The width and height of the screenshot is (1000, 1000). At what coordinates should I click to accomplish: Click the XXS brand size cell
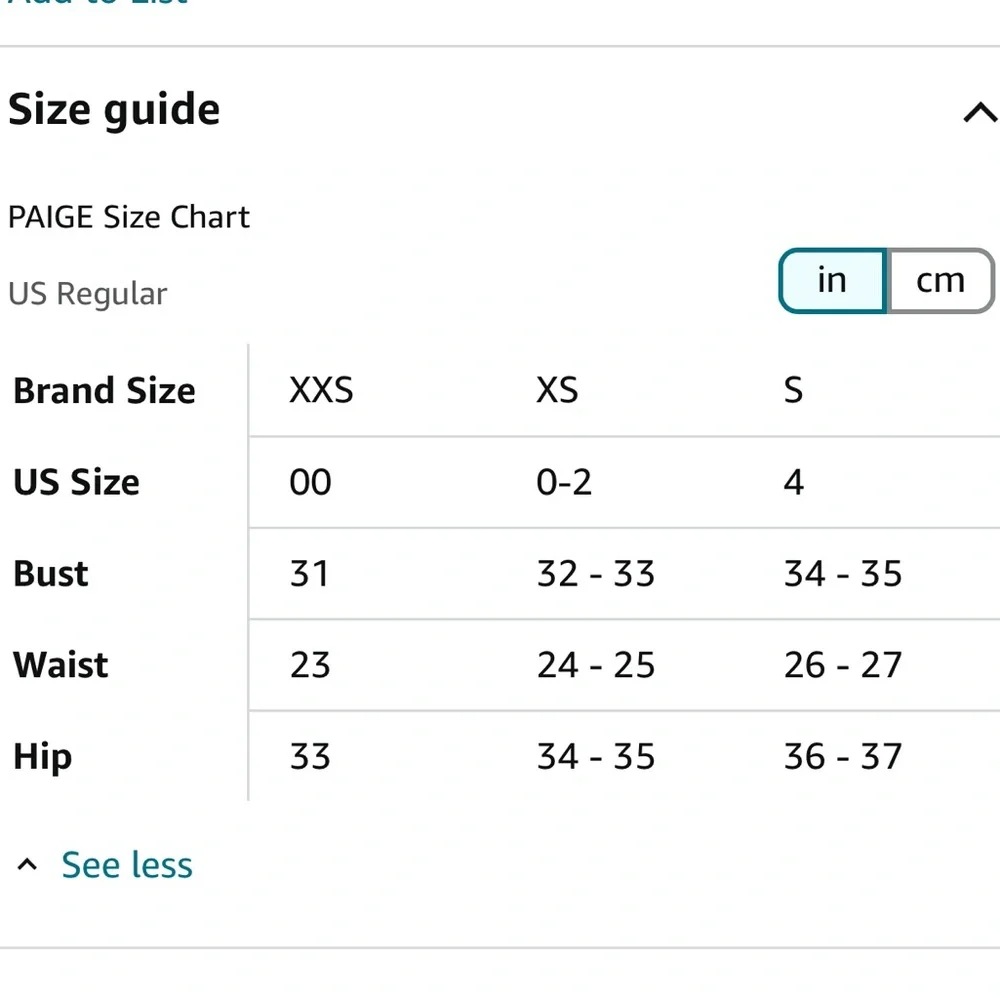(x=321, y=390)
